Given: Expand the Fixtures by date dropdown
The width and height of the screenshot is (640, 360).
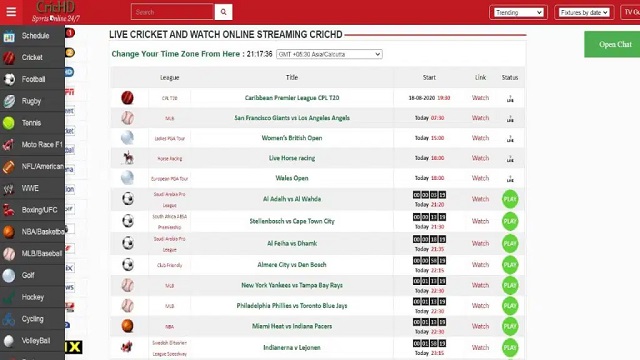Looking at the screenshot, I should point(584,13).
